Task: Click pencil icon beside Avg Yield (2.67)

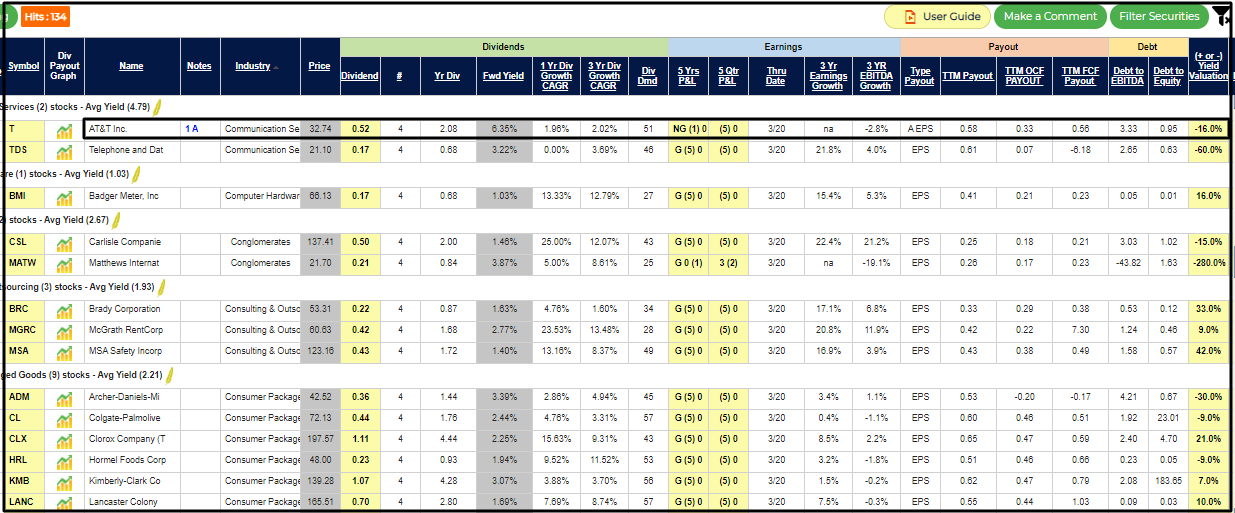Action: pos(117,219)
